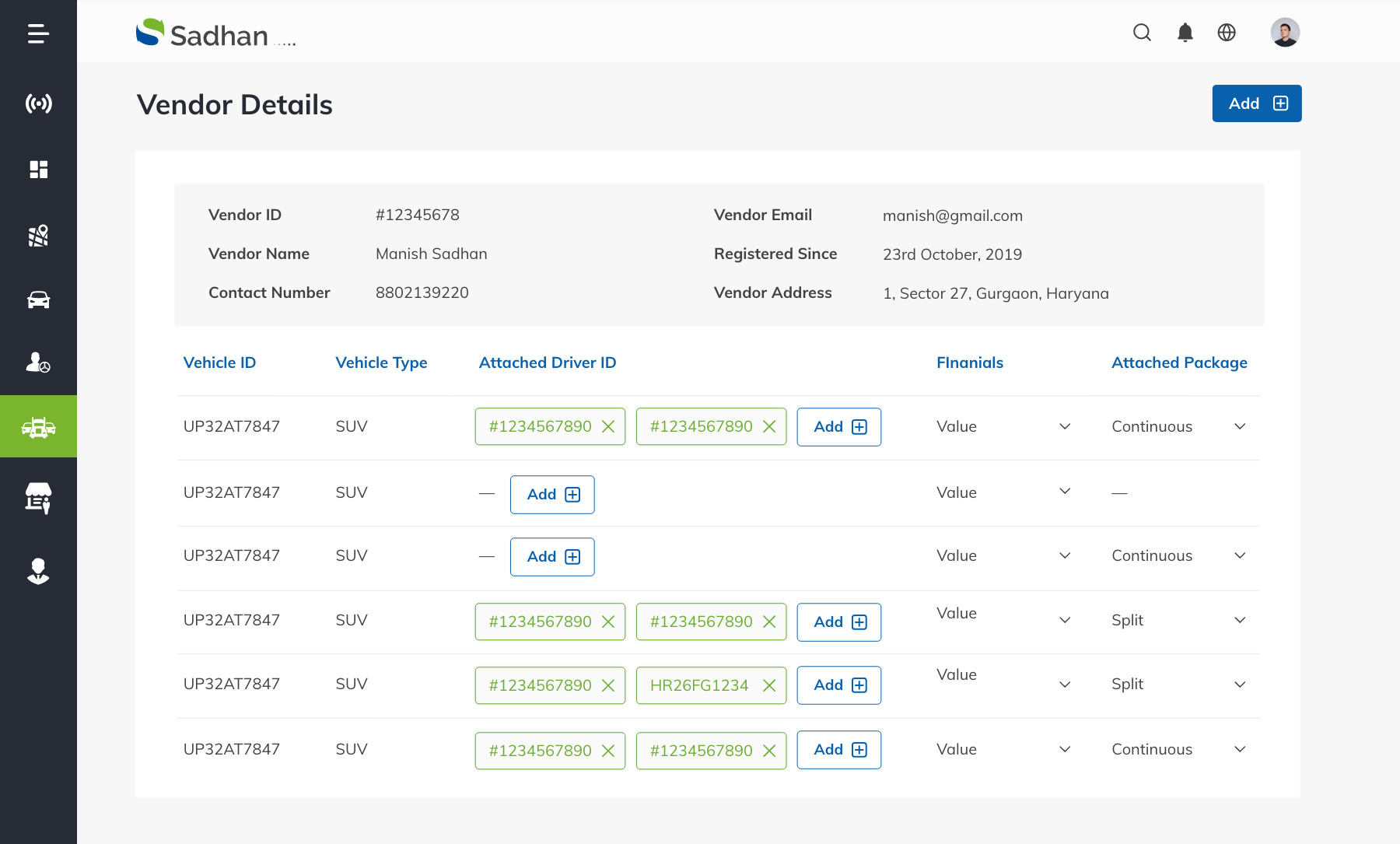The height and width of the screenshot is (844, 1400).
Task: Go to the dashboard grid icon
Action: pyautogui.click(x=38, y=170)
